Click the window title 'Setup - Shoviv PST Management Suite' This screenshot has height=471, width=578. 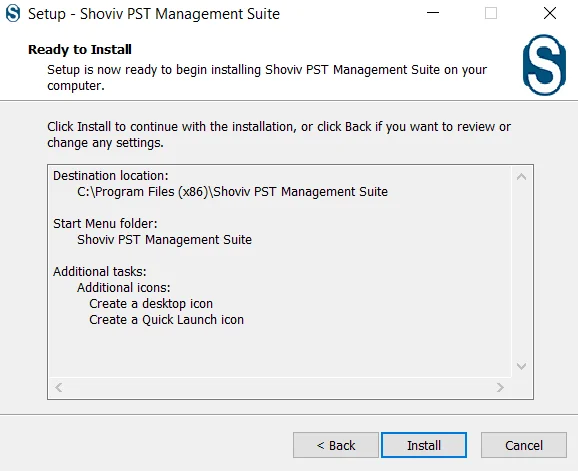point(154,14)
